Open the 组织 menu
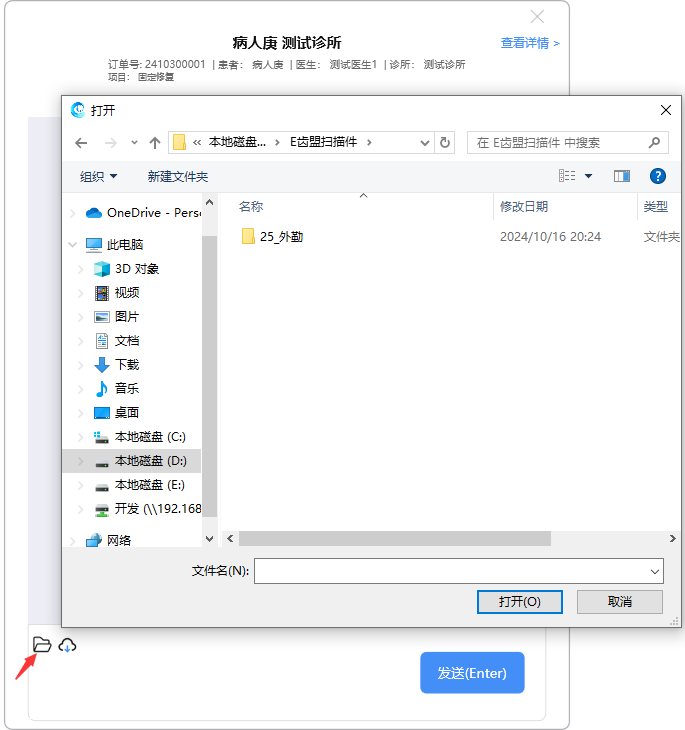Image resolution: width=685 pixels, height=730 pixels. [98, 176]
